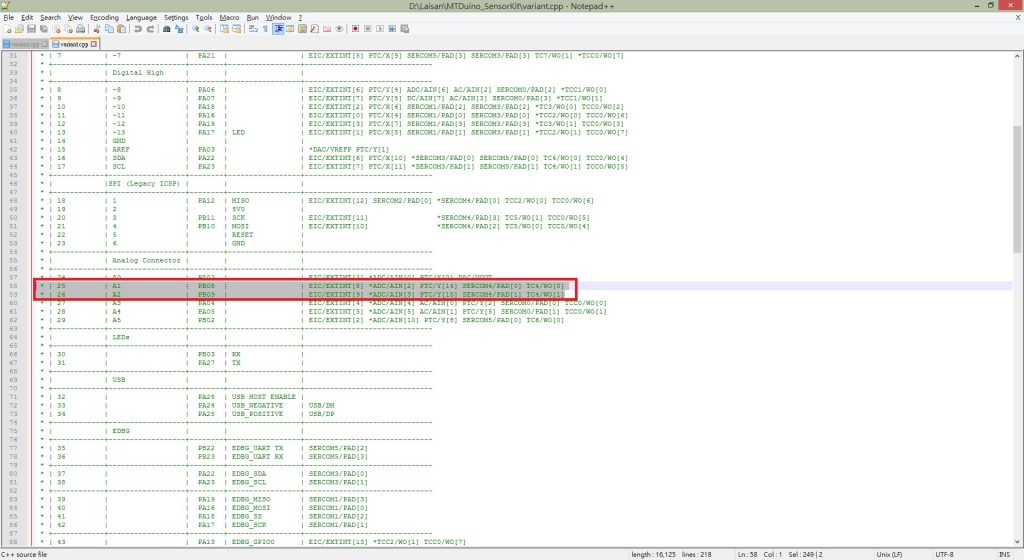Save the current recorded macro icon
Image resolution: width=1024 pixels, height=560 pixels.
[x=404, y=29]
